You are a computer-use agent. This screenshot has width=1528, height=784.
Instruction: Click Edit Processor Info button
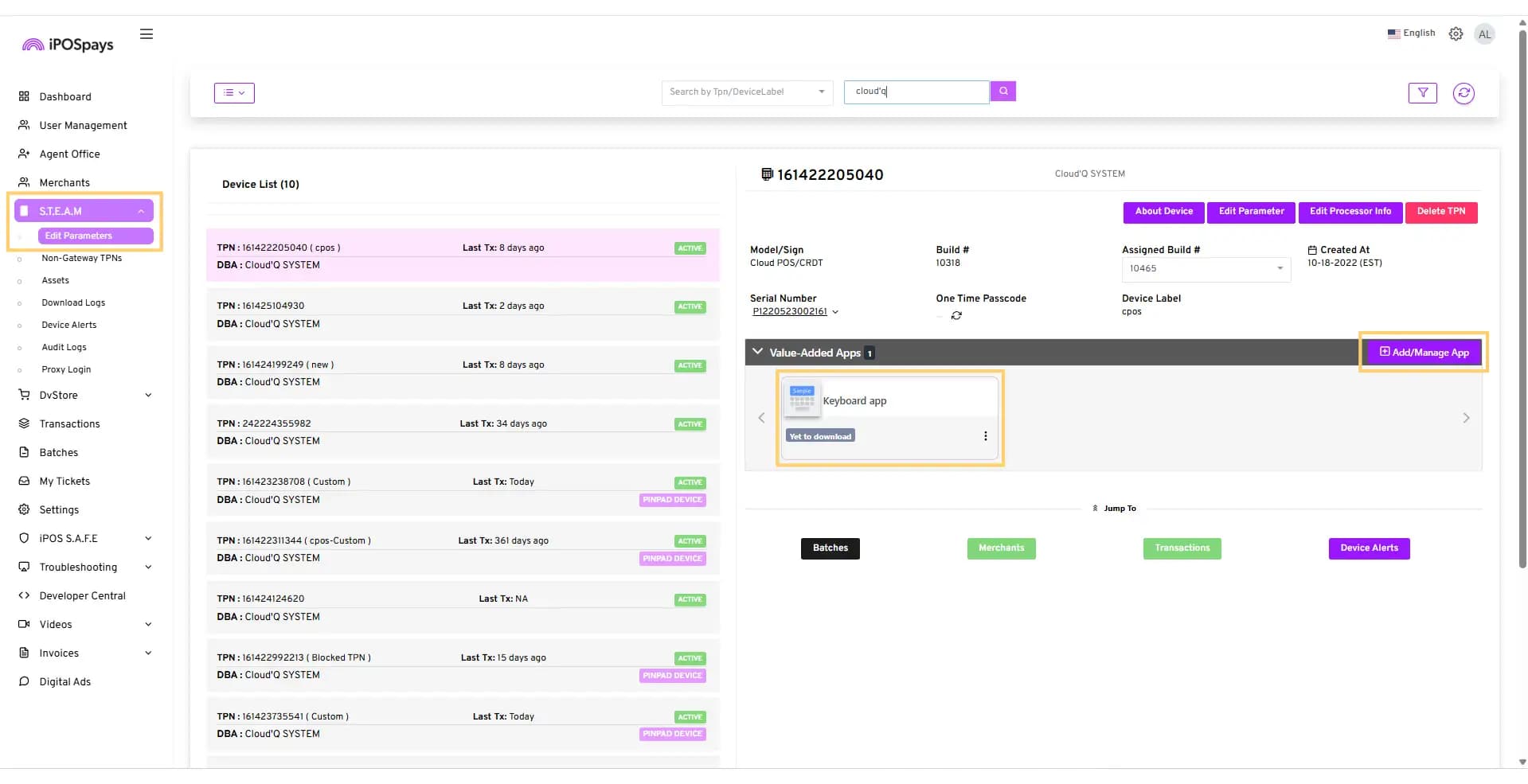pos(1350,212)
